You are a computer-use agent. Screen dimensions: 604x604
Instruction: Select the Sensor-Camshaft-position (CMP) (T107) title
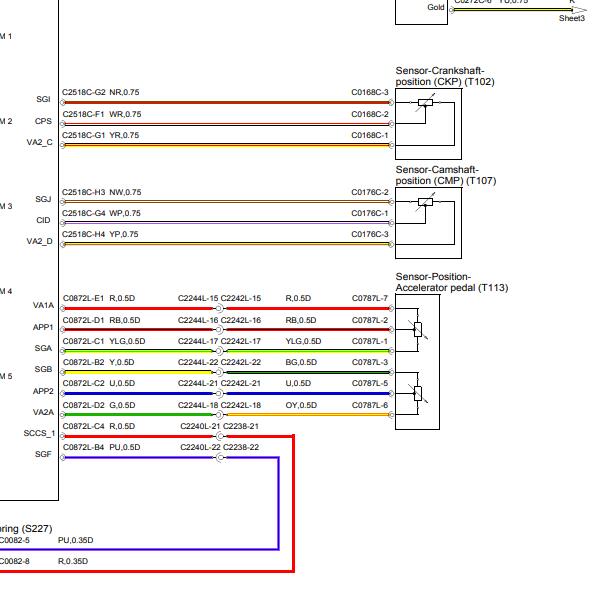446,175
